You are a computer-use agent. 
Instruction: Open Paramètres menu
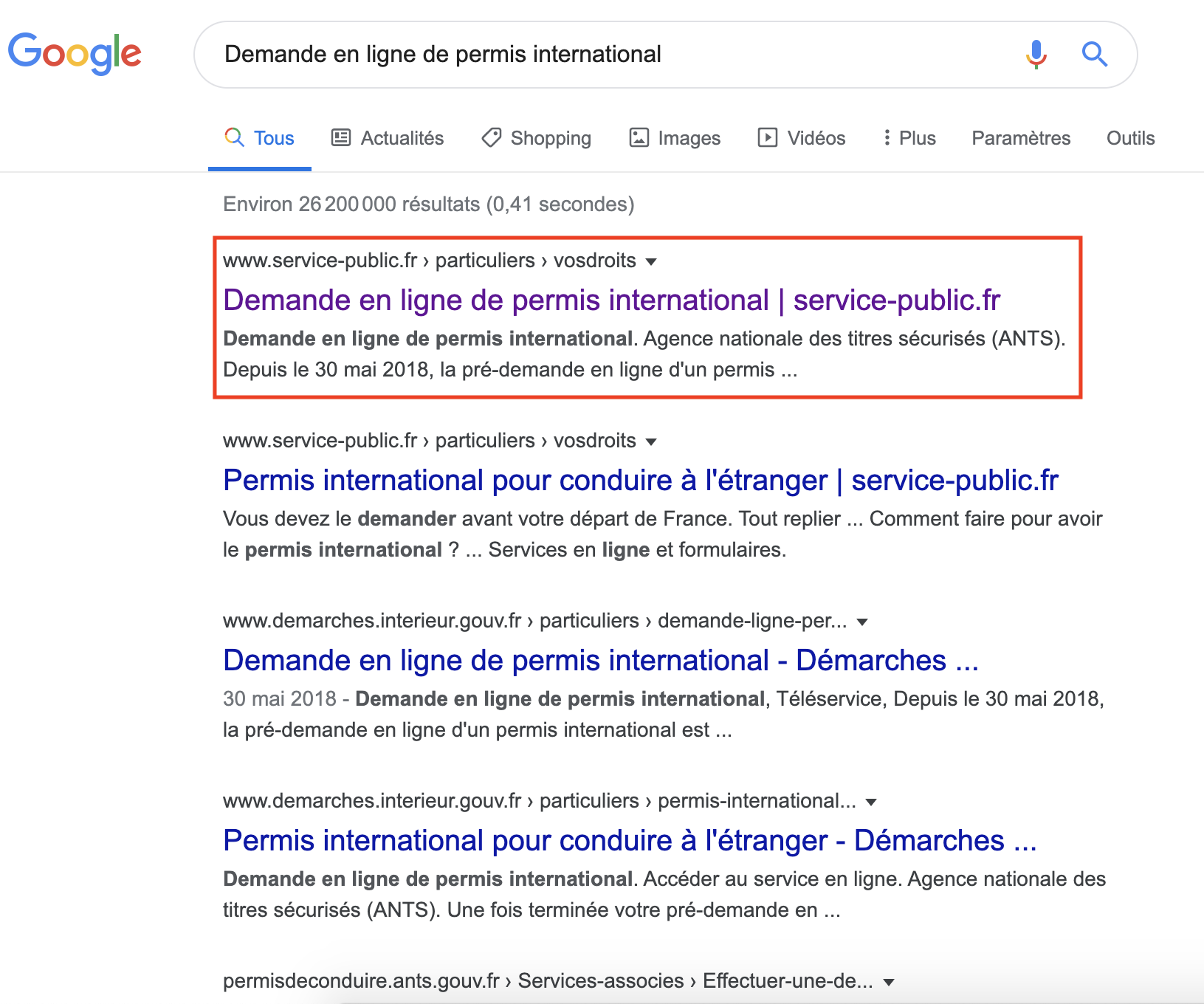[1021, 138]
